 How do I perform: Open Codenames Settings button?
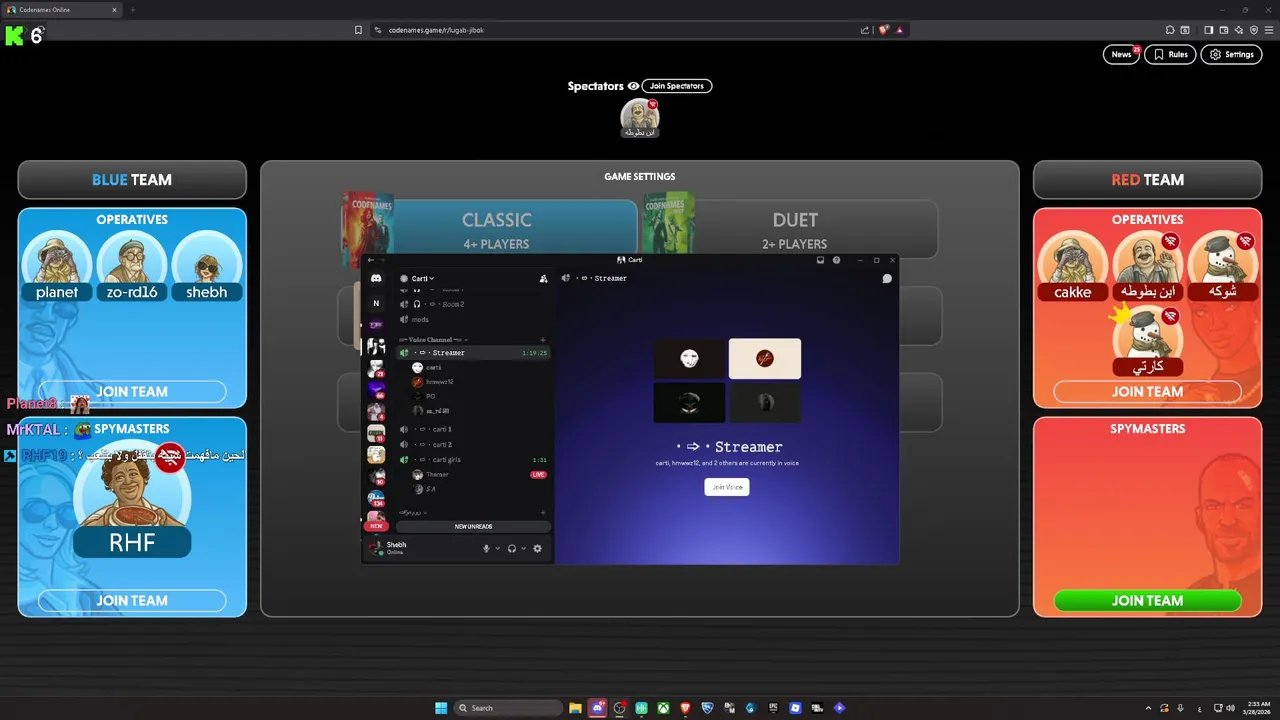click(x=1231, y=54)
